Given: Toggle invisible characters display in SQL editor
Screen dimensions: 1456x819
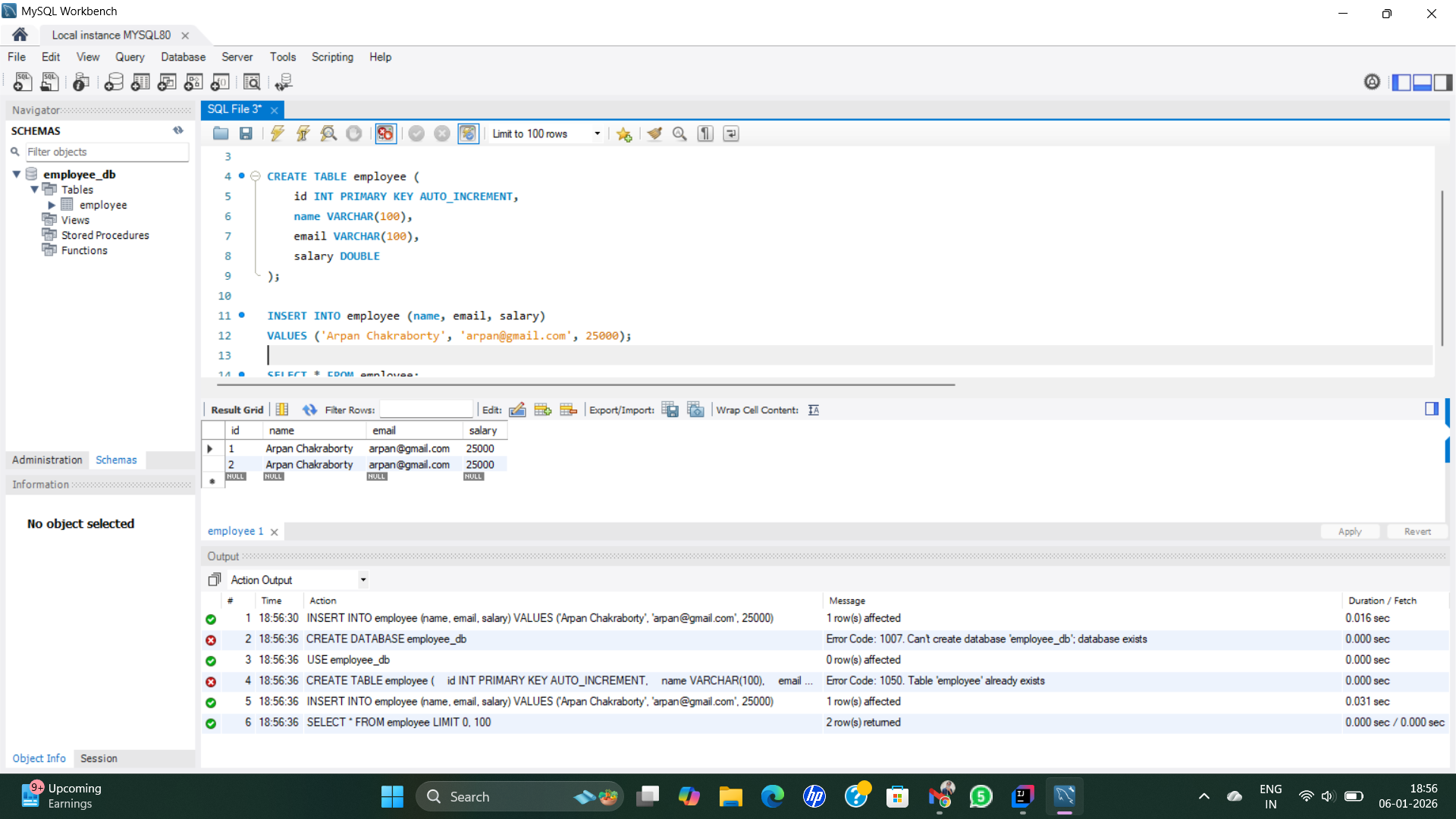Looking at the screenshot, I should pos(704,133).
